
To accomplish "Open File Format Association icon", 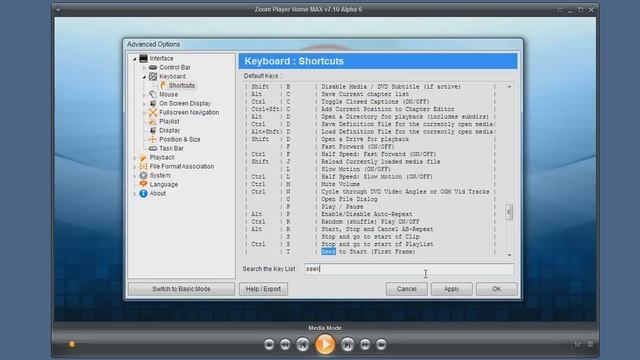I will pos(143,166).
